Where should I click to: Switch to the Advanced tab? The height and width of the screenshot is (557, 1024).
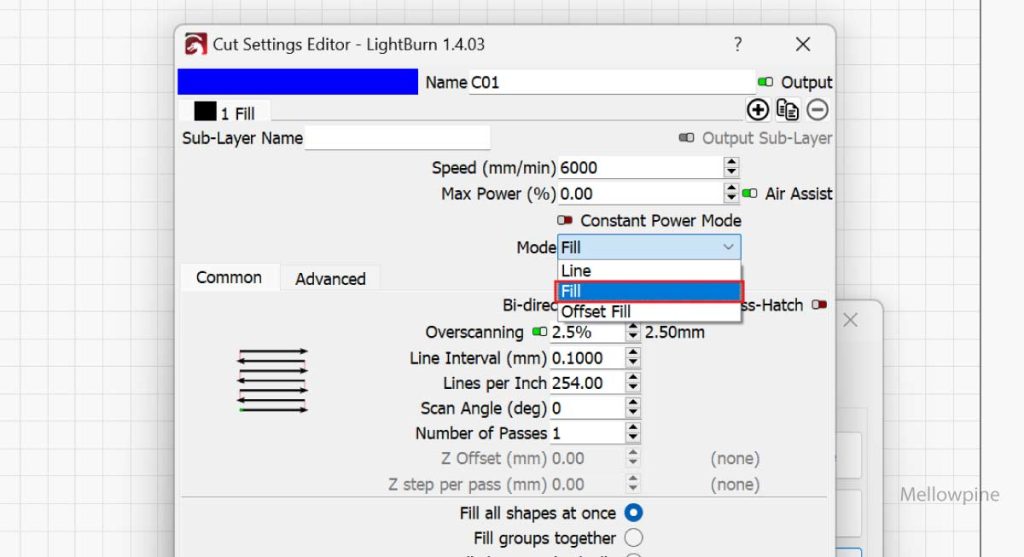point(330,279)
